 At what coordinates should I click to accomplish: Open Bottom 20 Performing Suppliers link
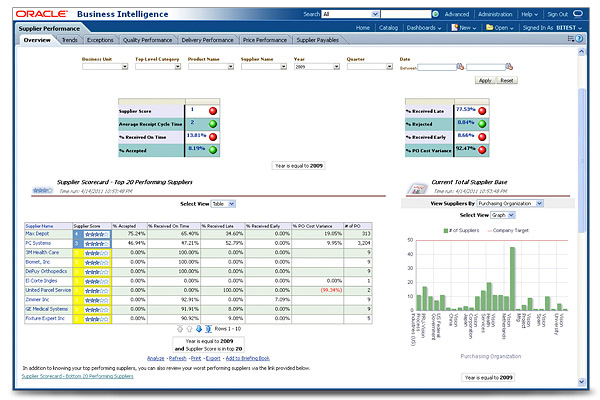(77, 376)
